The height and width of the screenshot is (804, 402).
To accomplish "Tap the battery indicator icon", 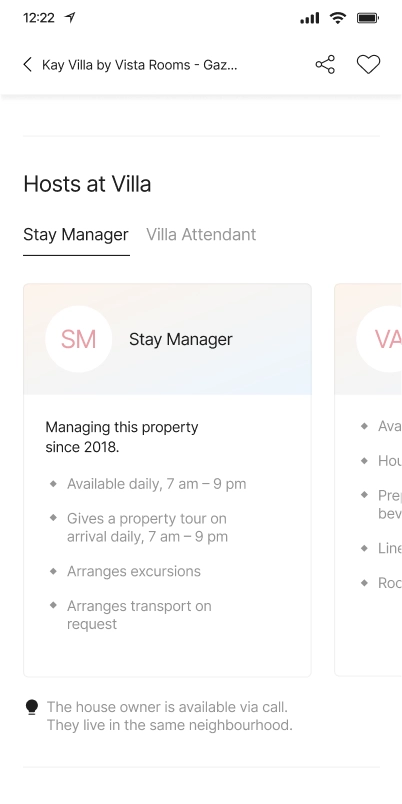I will pyautogui.click(x=368, y=18).
